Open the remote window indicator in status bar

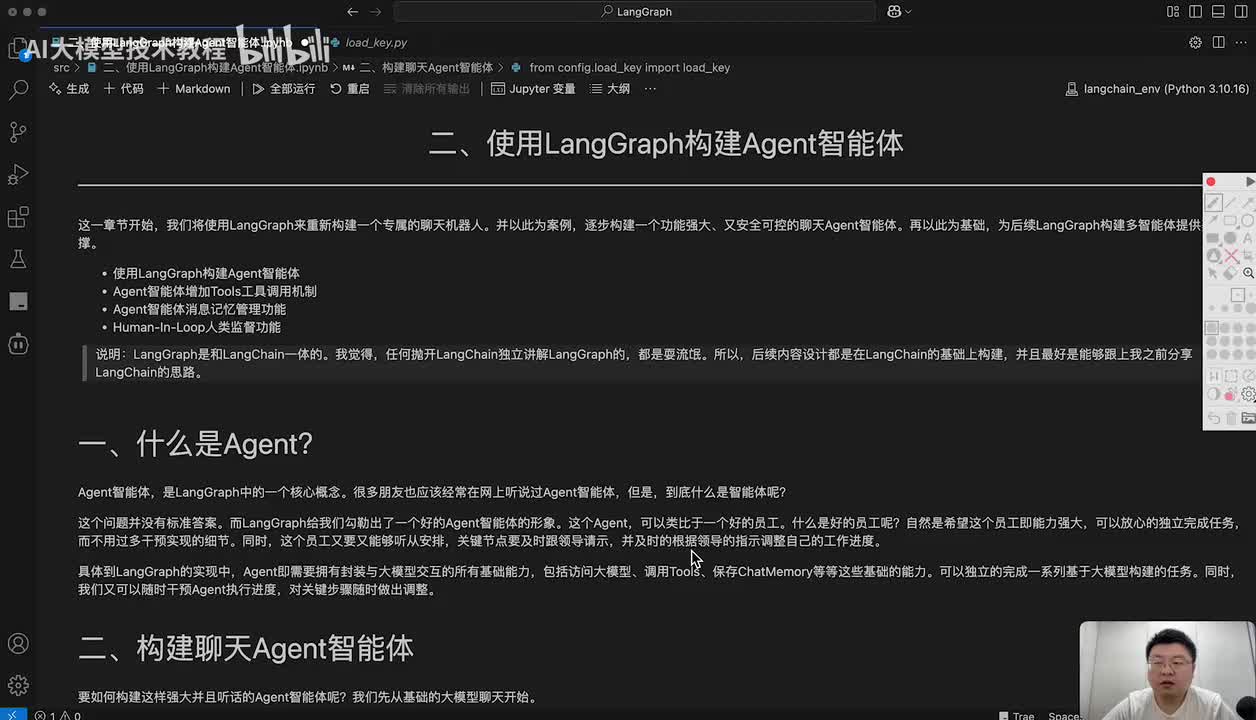click(12, 715)
